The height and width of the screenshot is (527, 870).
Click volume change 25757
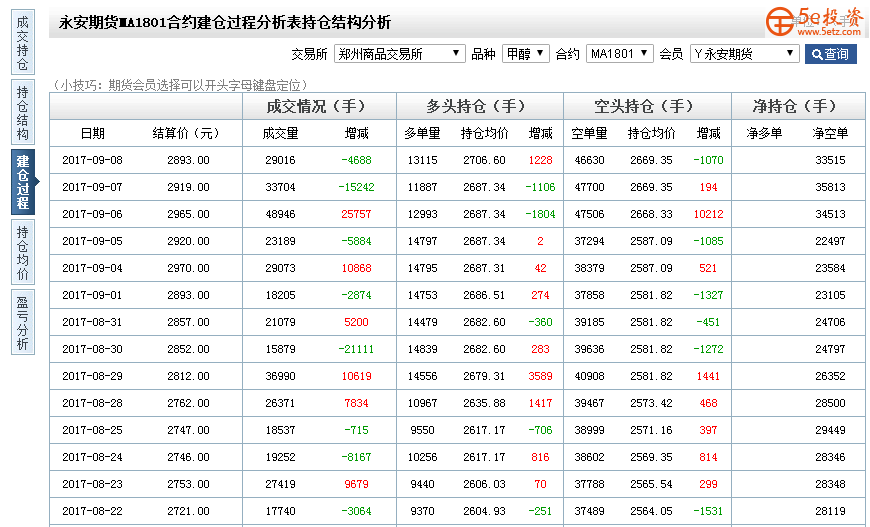pos(356,214)
